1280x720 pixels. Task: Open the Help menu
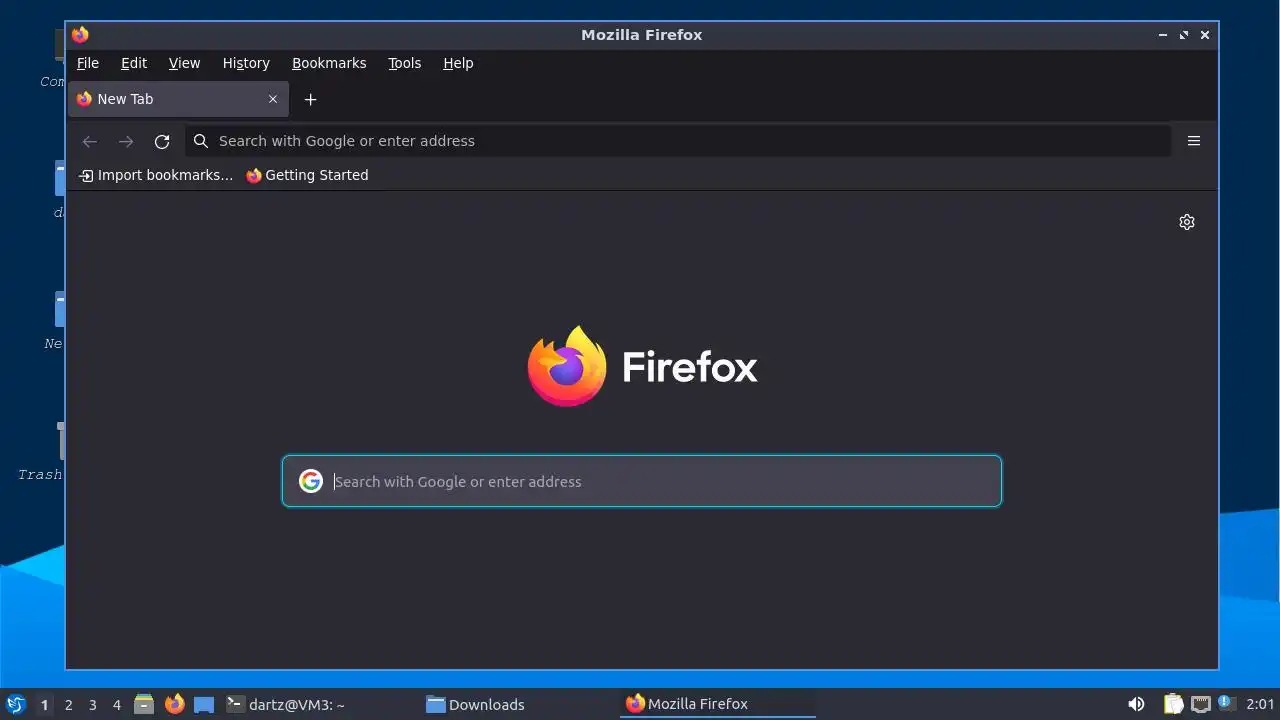458,63
